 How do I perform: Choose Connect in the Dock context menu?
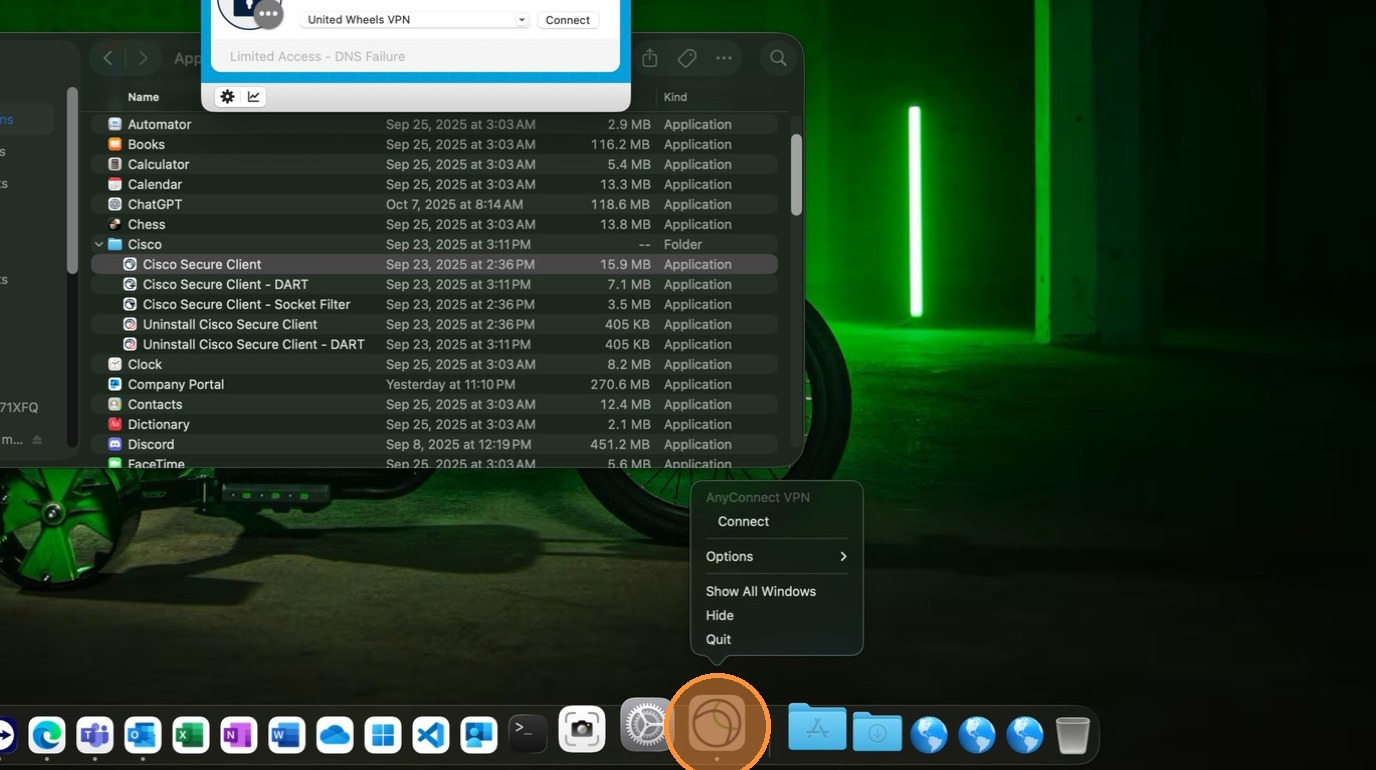click(x=743, y=521)
